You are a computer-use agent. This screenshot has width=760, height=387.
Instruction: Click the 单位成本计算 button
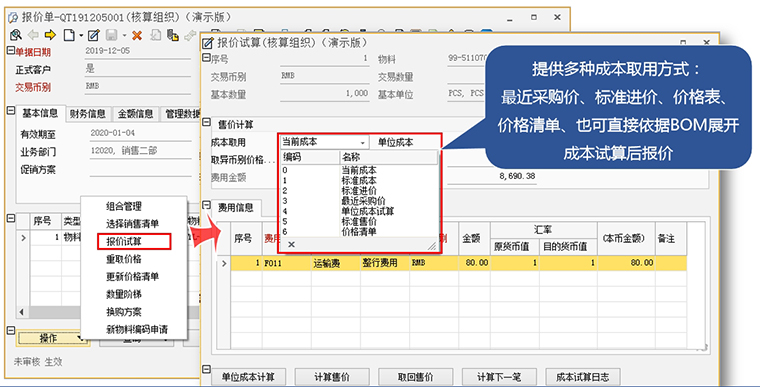tap(248, 377)
